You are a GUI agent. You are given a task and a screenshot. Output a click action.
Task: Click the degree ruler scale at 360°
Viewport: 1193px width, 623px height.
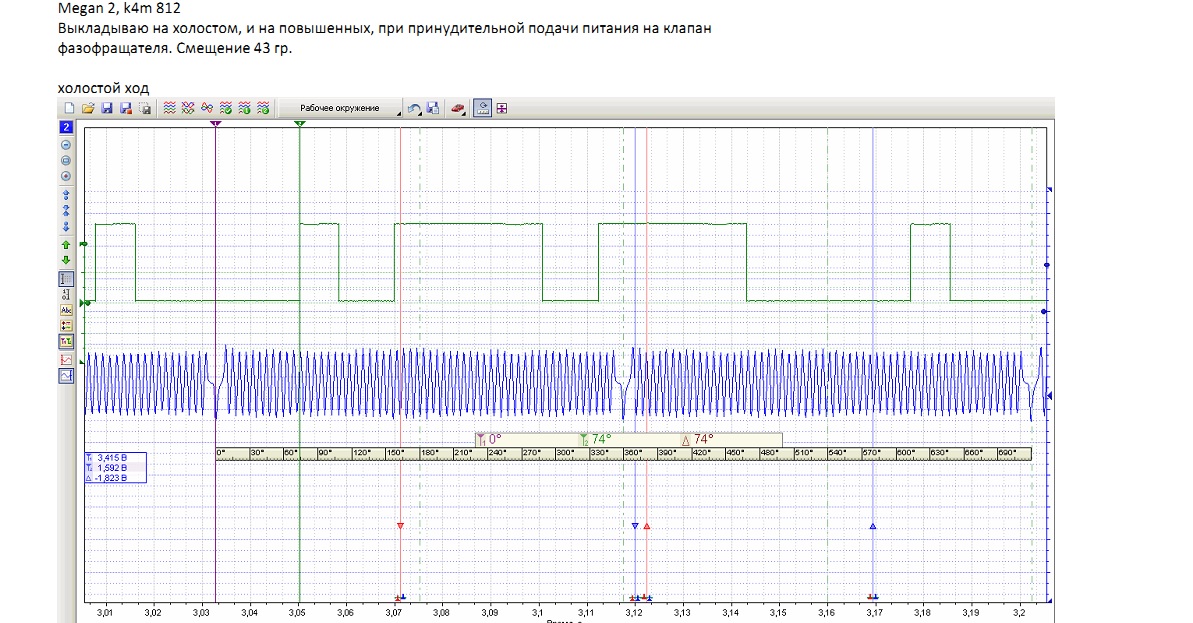click(632, 453)
